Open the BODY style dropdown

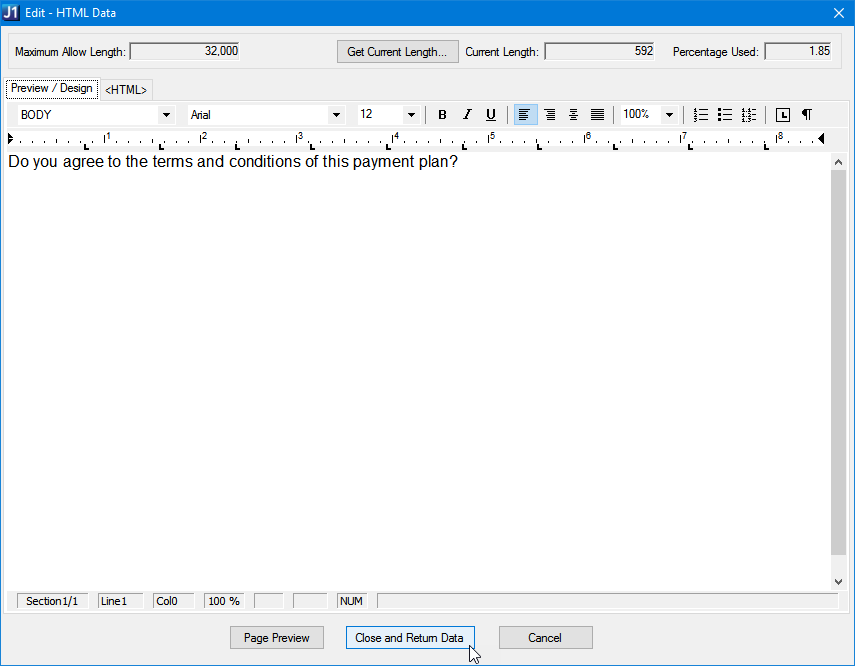[166, 115]
